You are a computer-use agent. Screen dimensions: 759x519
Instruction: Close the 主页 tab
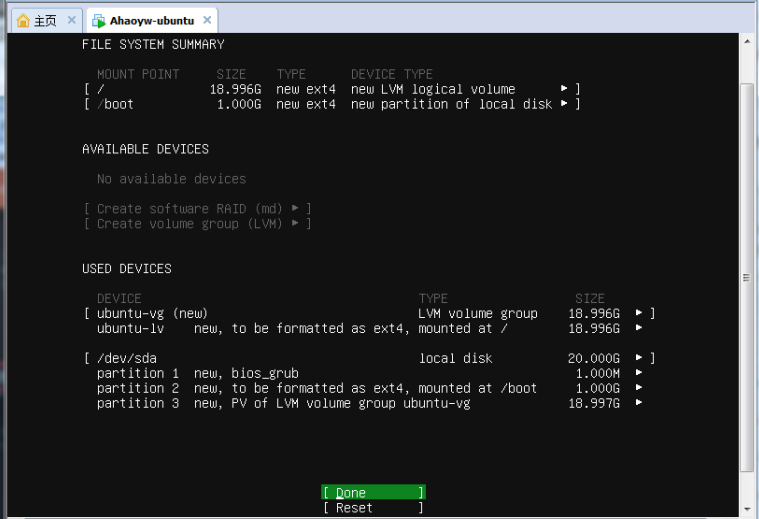coord(71,20)
